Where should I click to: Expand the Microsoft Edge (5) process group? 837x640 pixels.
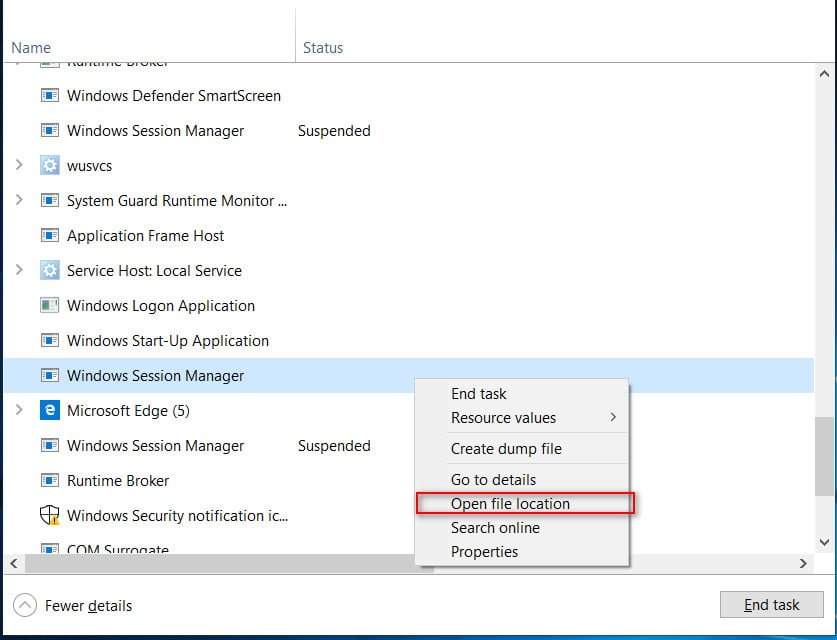(19, 411)
